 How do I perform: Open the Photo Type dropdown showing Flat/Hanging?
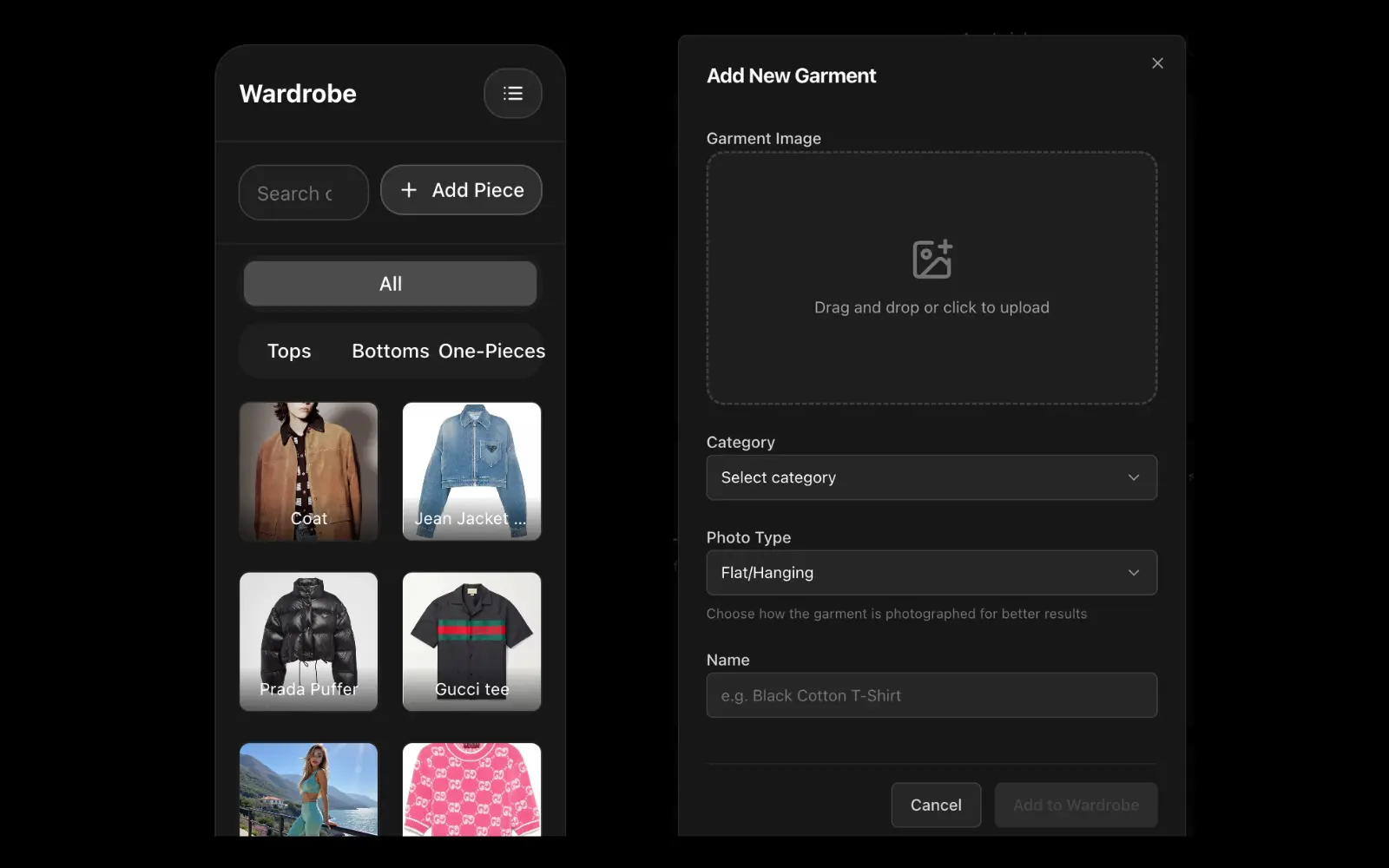931,572
